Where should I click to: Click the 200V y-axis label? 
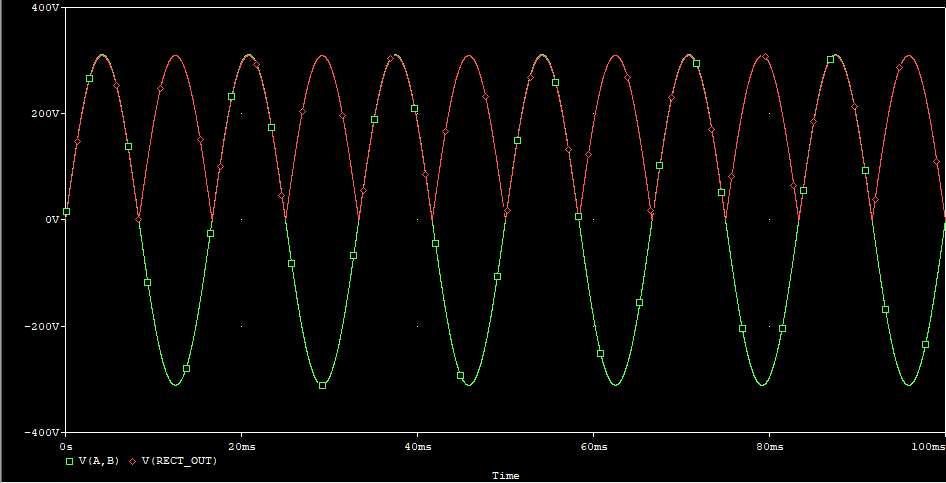(45, 113)
